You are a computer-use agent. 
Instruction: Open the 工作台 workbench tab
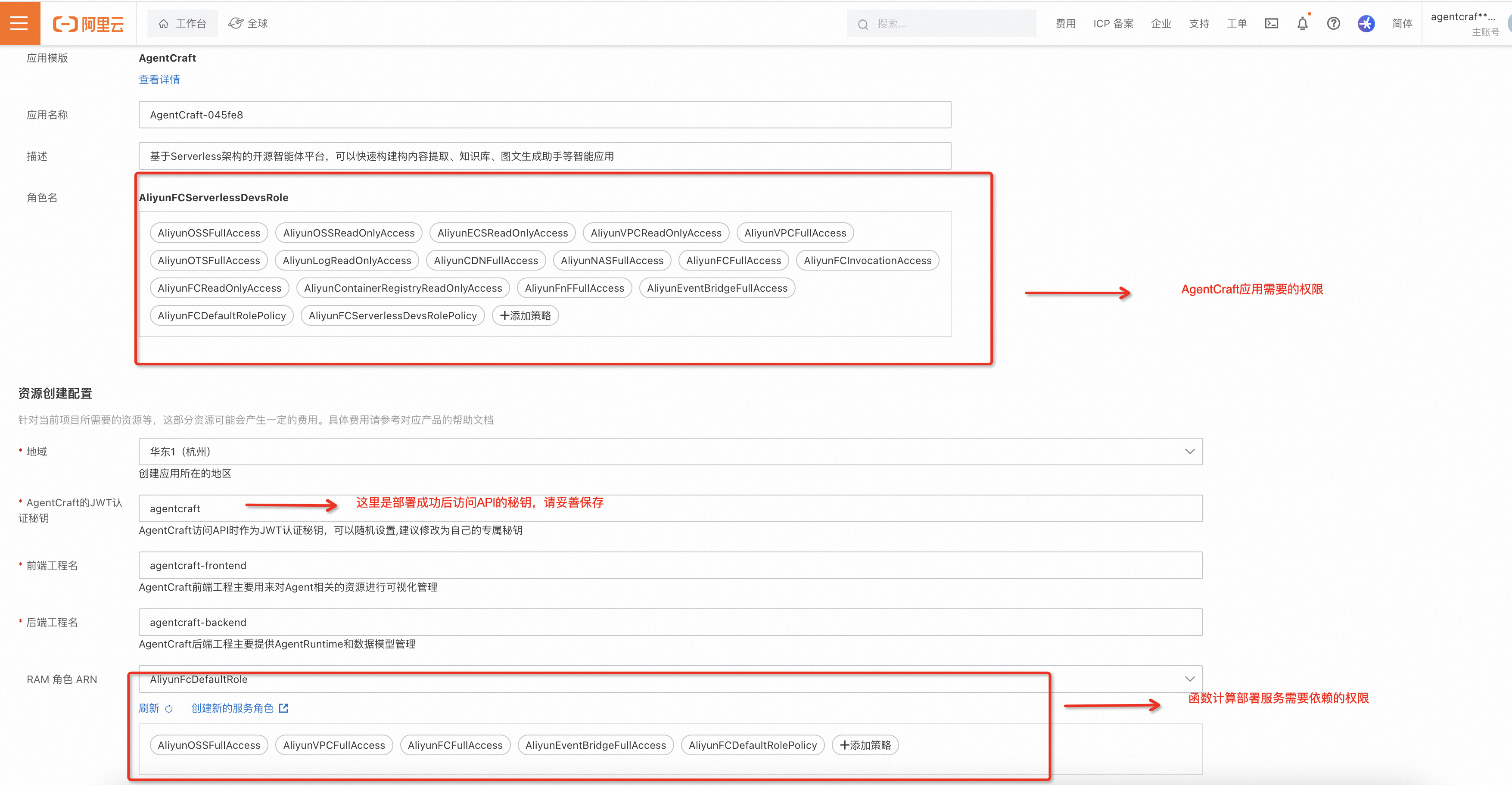[183, 24]
